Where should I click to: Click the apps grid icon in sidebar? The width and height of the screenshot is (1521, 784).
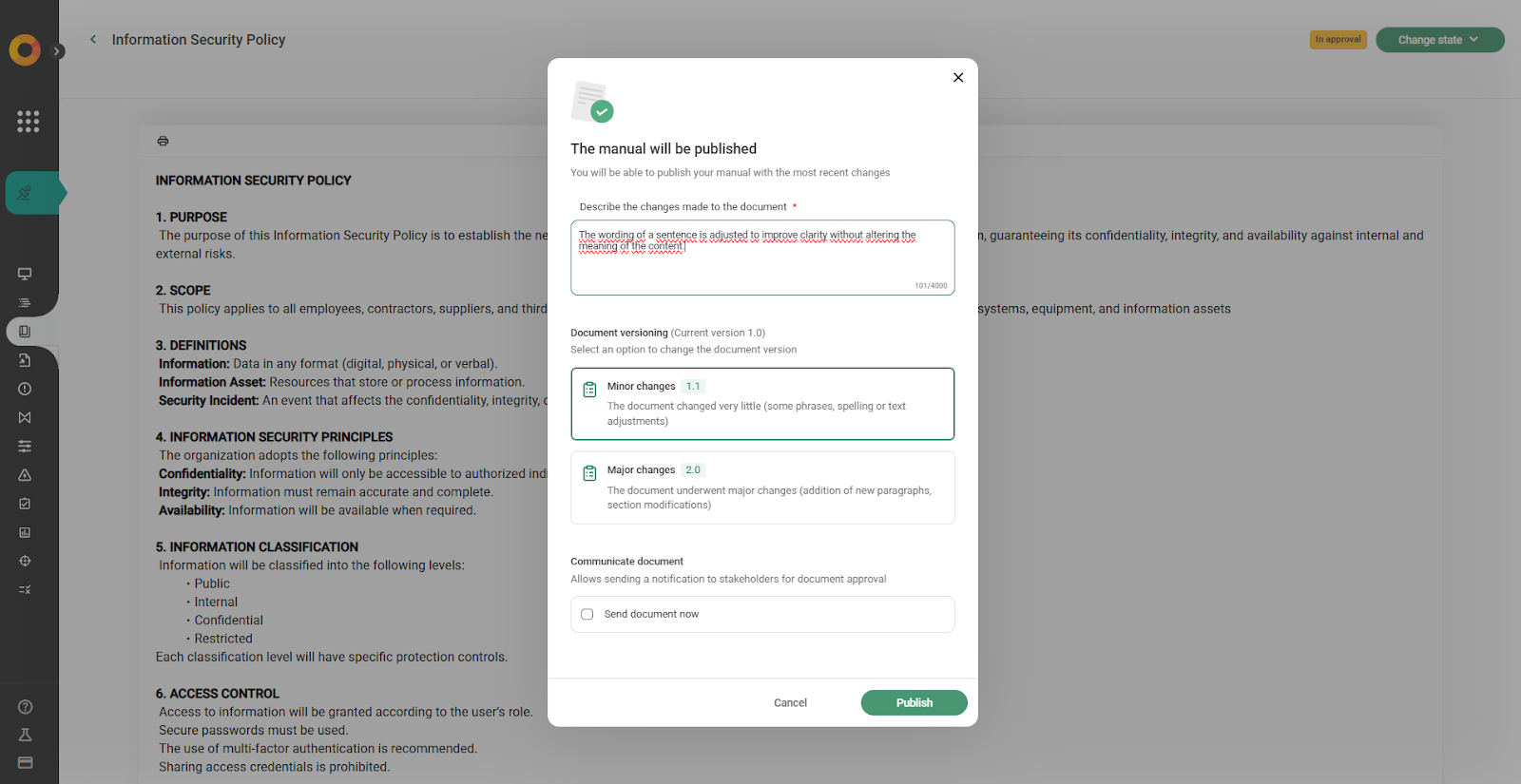[28, 121]
